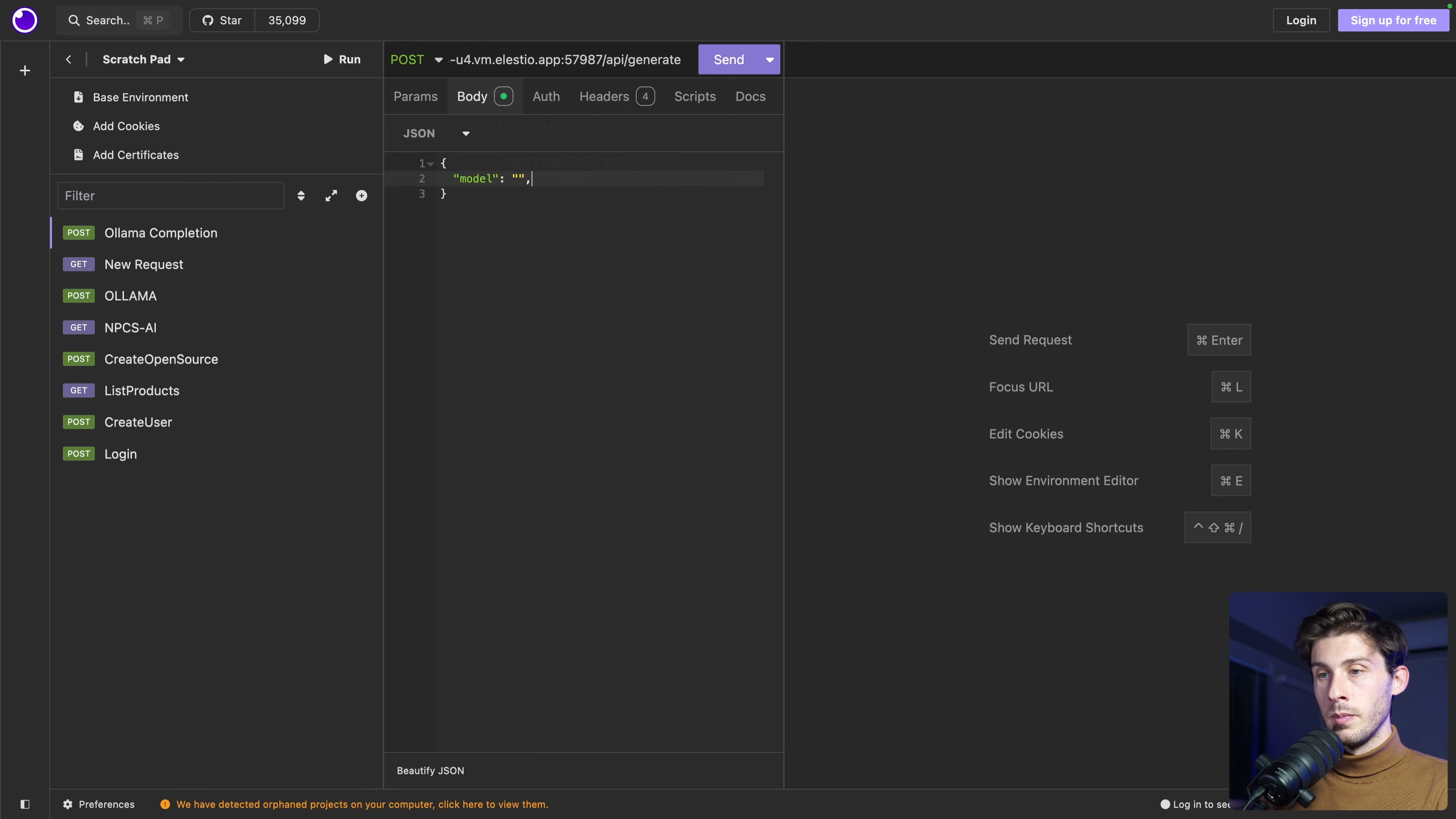Click the create new request plus icon
Viewport: 1456px width, 819px height.
[362, 196]
